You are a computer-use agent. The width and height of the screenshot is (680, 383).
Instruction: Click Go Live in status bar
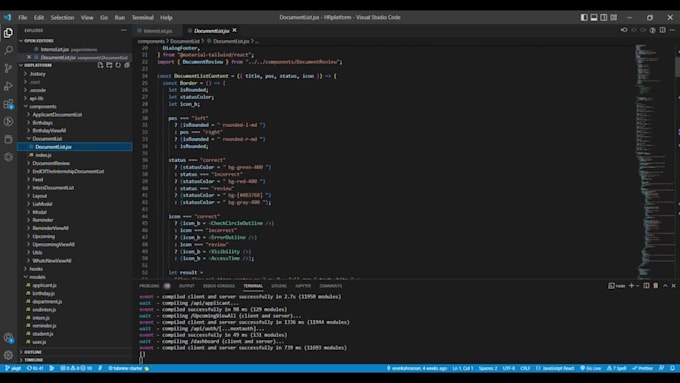(591, 368)
